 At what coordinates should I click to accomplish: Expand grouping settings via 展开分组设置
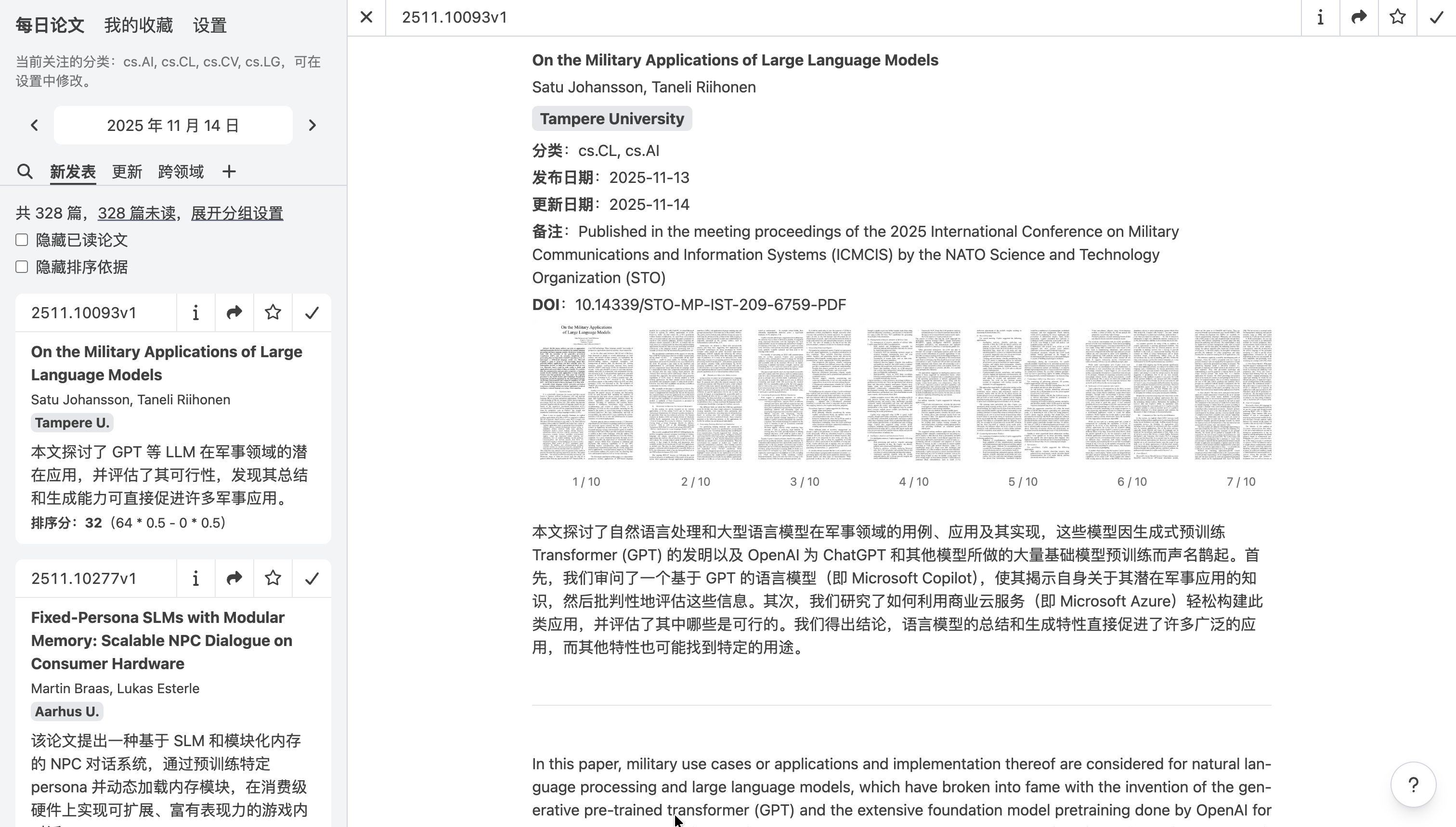236,213
